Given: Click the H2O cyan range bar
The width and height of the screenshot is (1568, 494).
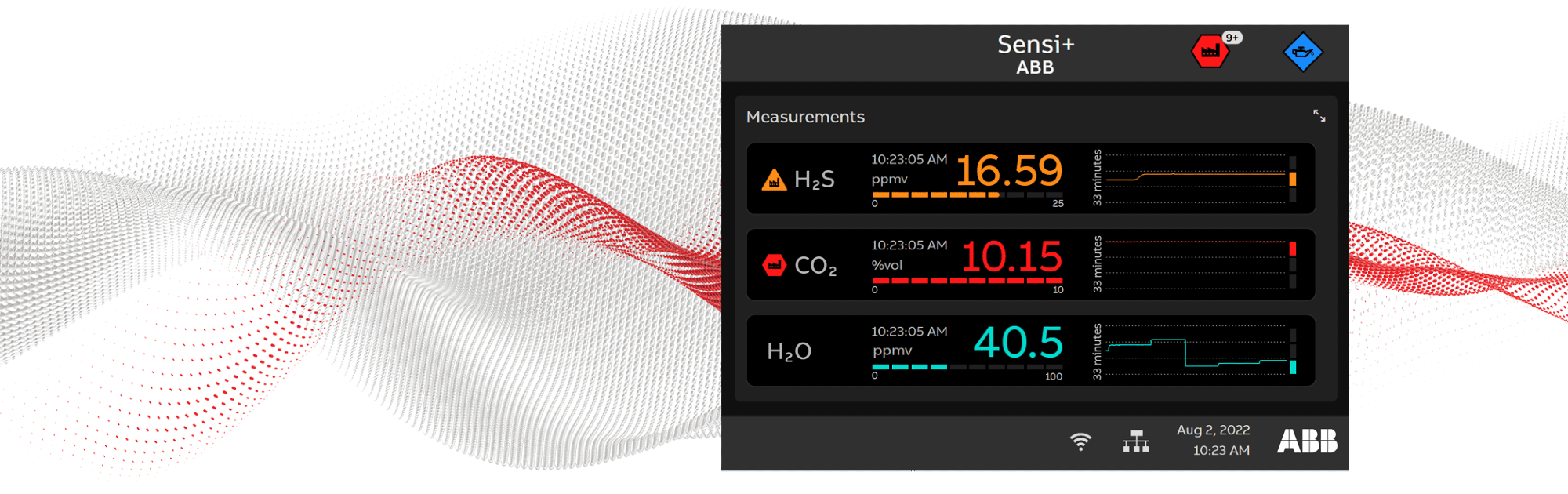Looking at the screenshot, I should 967,367.
